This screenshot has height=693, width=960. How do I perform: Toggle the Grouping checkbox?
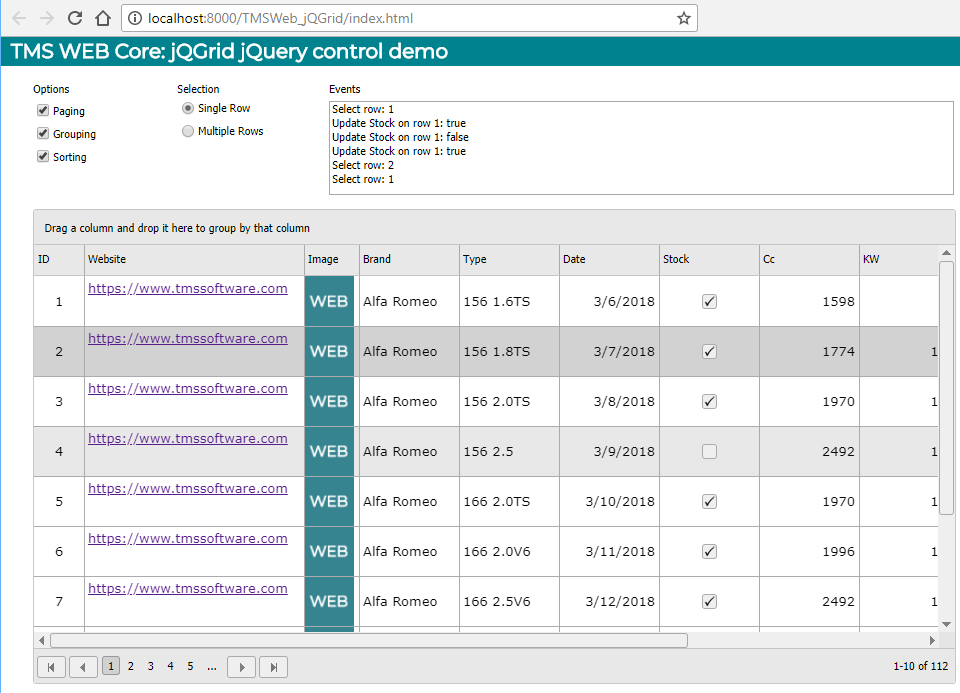click(x=43, y=133)
